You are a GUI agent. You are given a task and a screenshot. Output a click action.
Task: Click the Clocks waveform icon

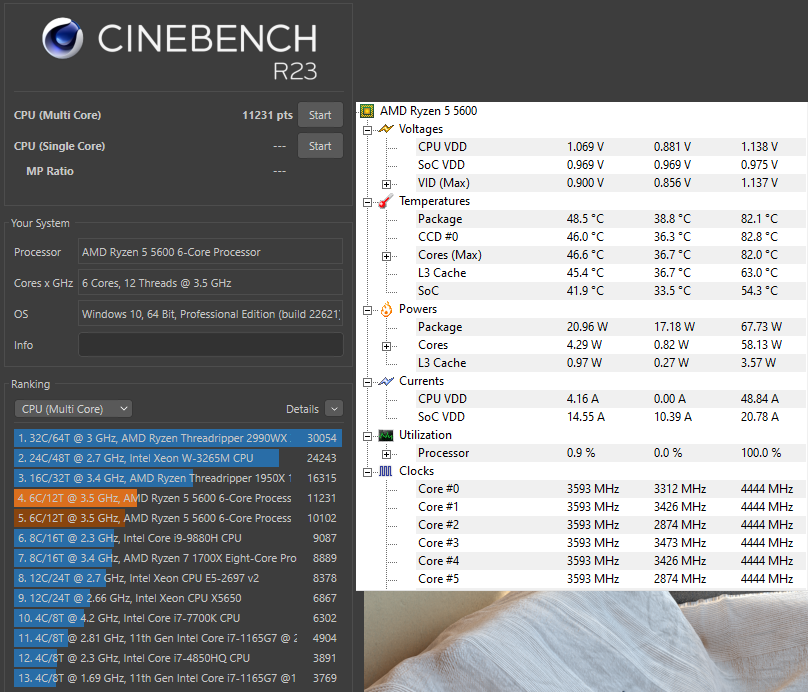click(x=386, y=471)
